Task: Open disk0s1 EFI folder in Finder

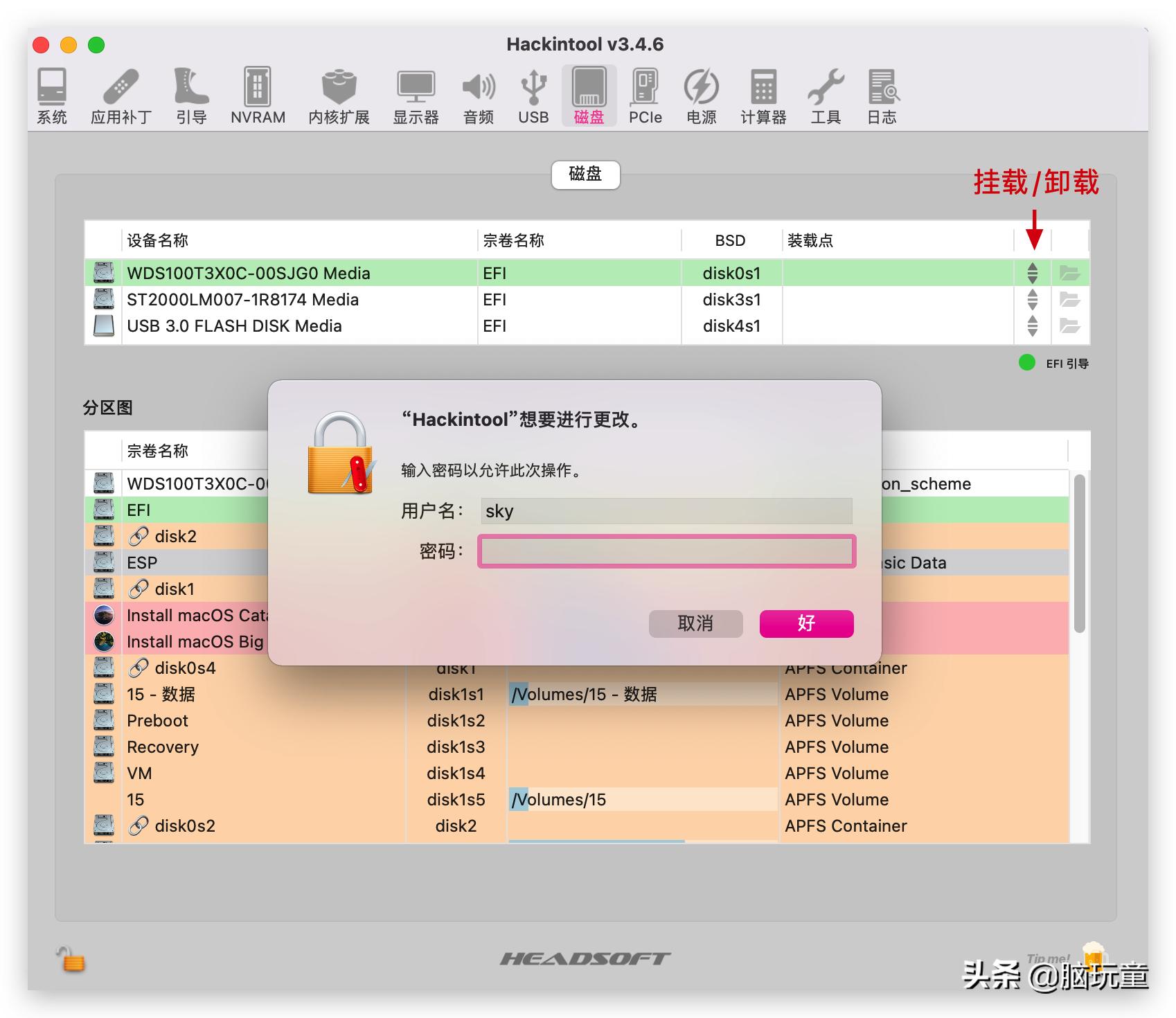Action: [1069, 274]
